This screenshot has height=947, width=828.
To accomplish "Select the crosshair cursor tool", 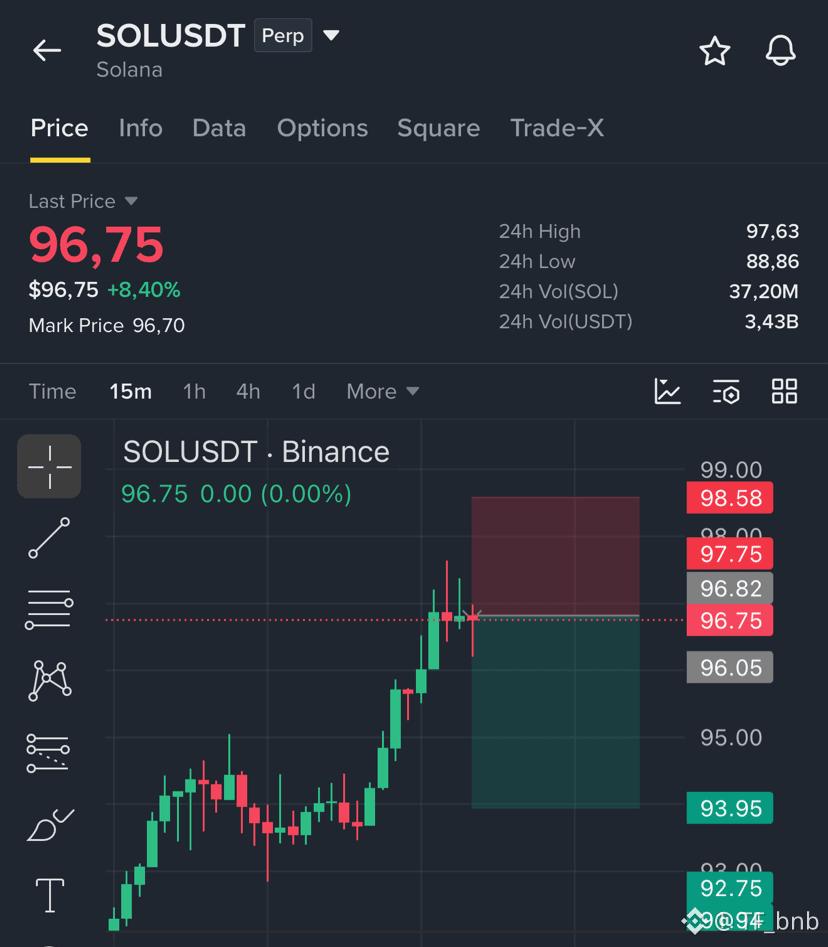I will point(50,466).
